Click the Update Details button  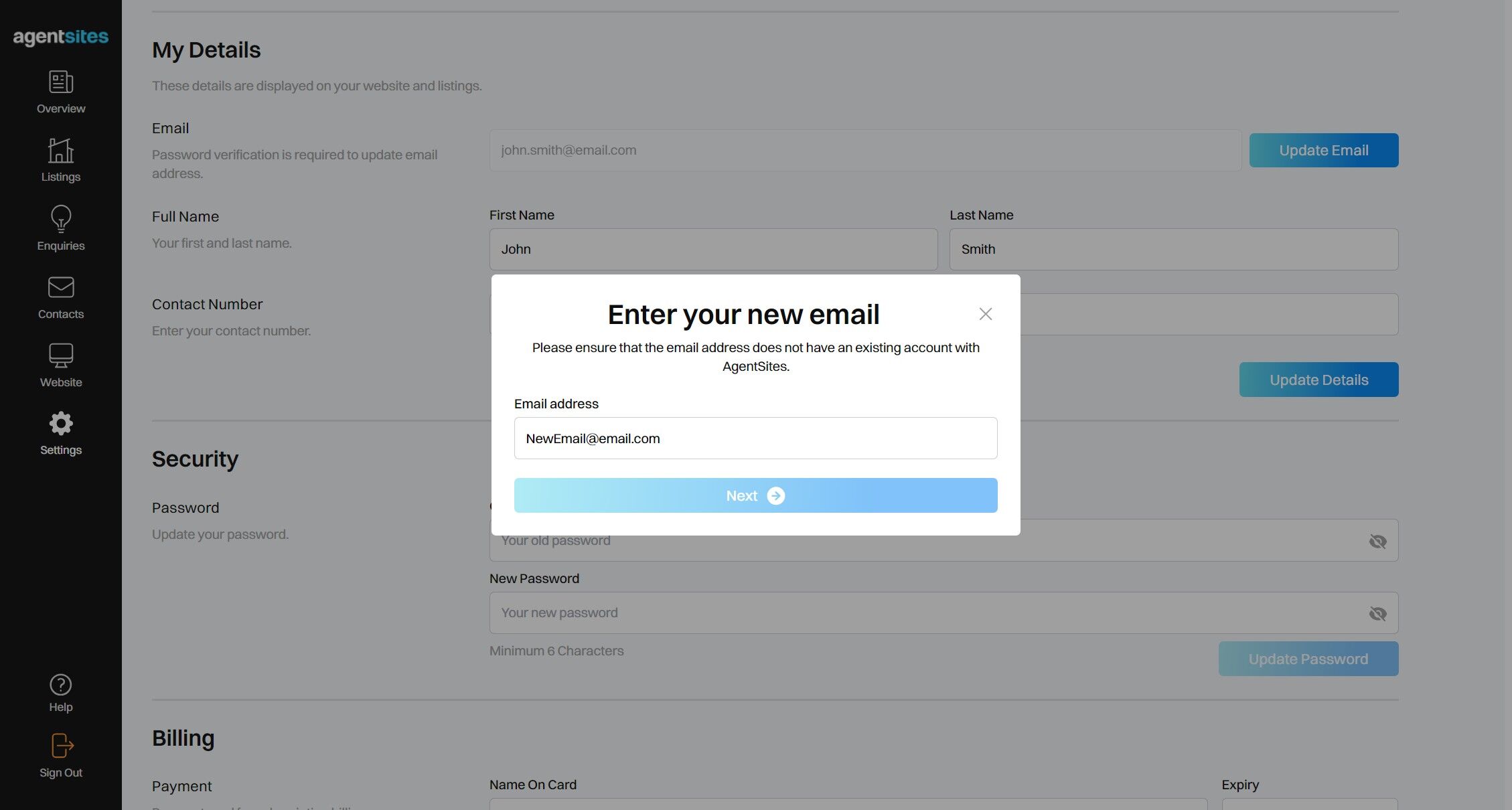tap(1318, 380)
